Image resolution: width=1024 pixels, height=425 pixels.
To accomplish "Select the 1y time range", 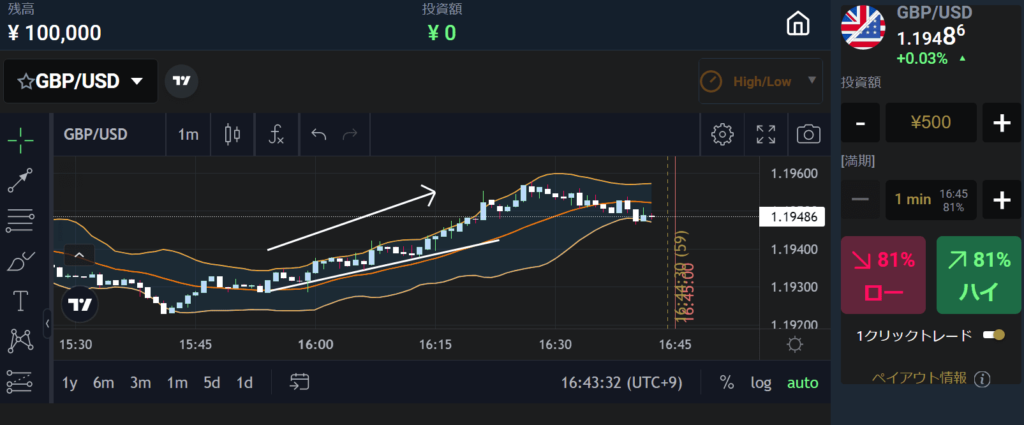I will [x=70, y=382].
